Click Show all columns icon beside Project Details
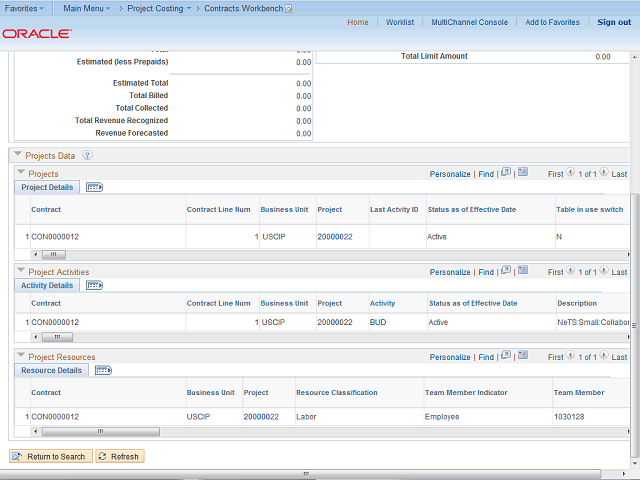The height and width of the screenshot is (480, 640). coord(94,187)
